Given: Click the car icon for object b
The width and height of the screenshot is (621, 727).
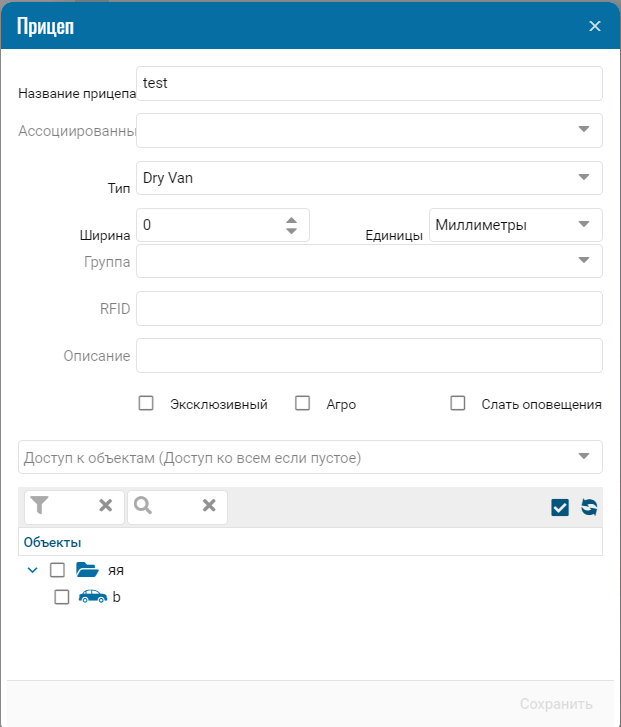Looking at the screenshot, I should point(93,596).
